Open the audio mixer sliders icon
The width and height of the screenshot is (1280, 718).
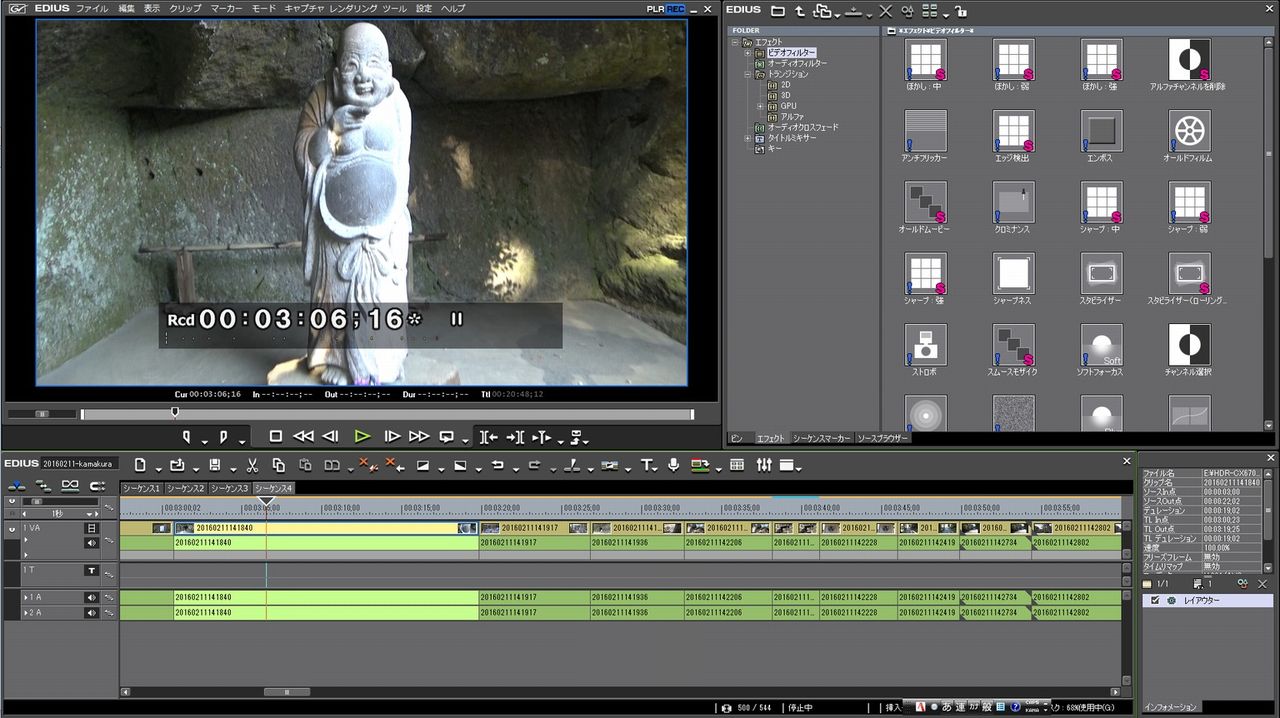pos(764,465)
